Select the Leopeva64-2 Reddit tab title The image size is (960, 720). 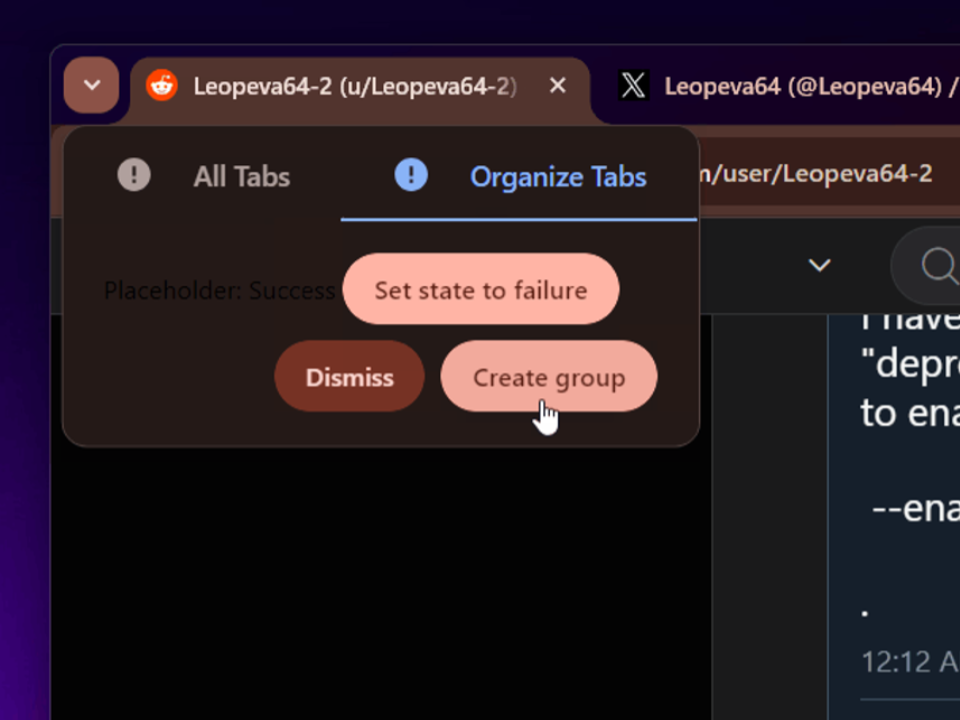(x=355, y=86)
